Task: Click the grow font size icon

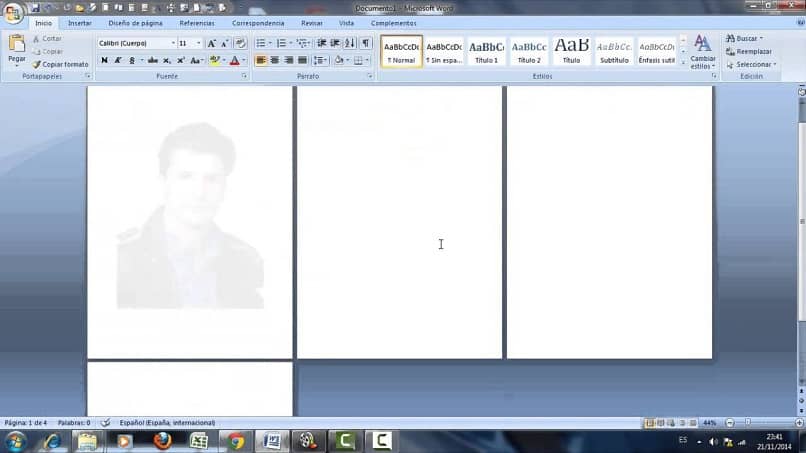Action: click(x=211, y=43)
